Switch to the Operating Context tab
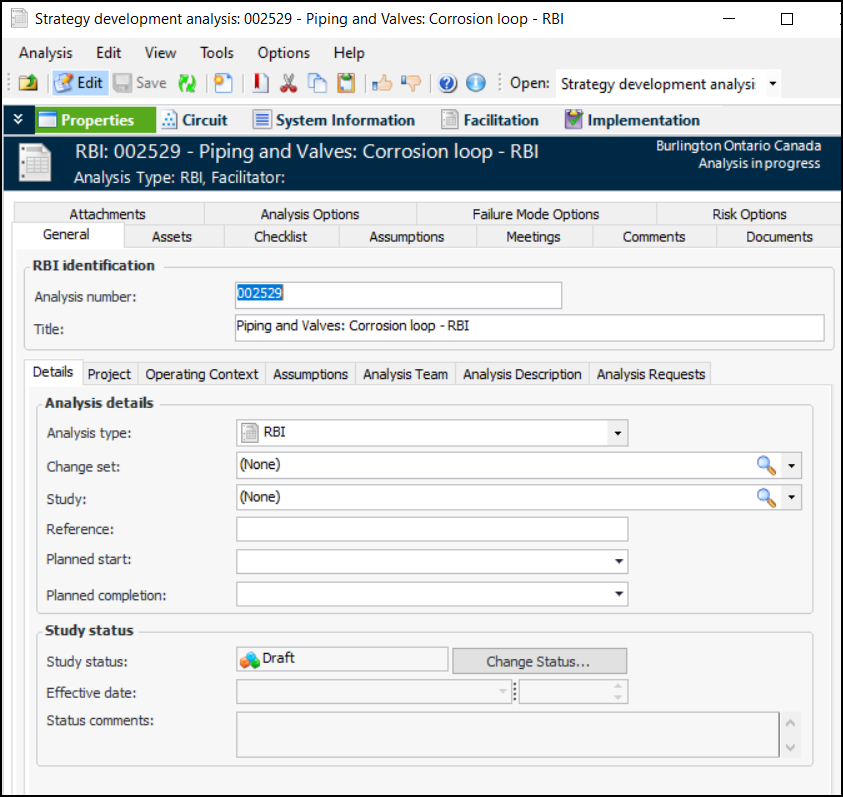843x797 pixels. pyautogui.click(x=202, y=374)
